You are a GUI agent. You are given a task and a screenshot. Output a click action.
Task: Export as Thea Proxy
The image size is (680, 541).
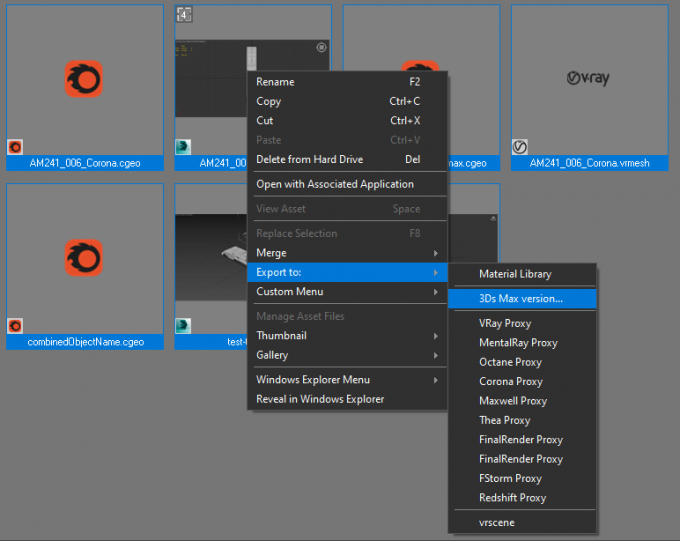[x=522, y=420]
